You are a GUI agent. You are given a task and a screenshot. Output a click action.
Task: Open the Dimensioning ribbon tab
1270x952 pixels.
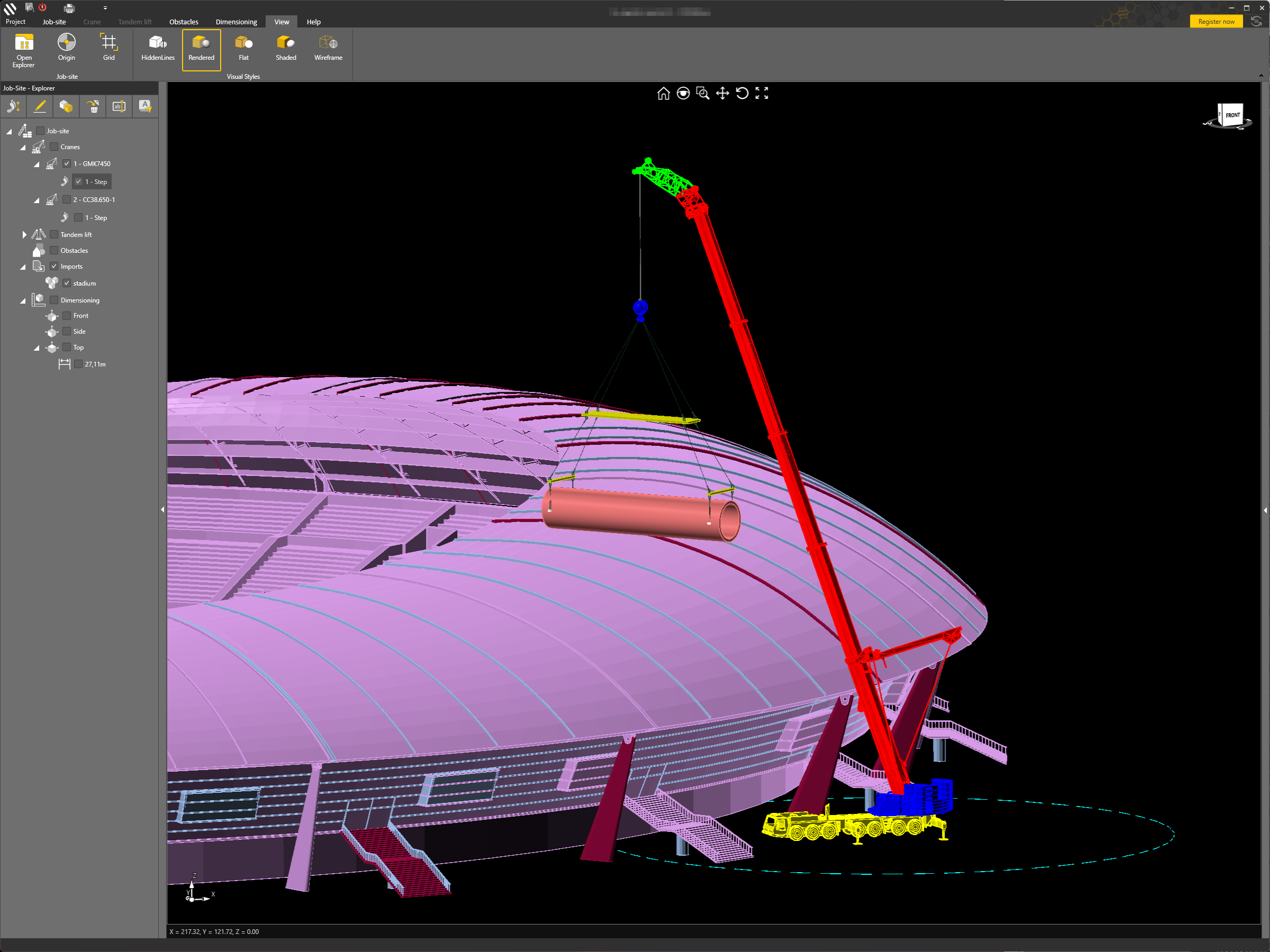coord(236,22)
